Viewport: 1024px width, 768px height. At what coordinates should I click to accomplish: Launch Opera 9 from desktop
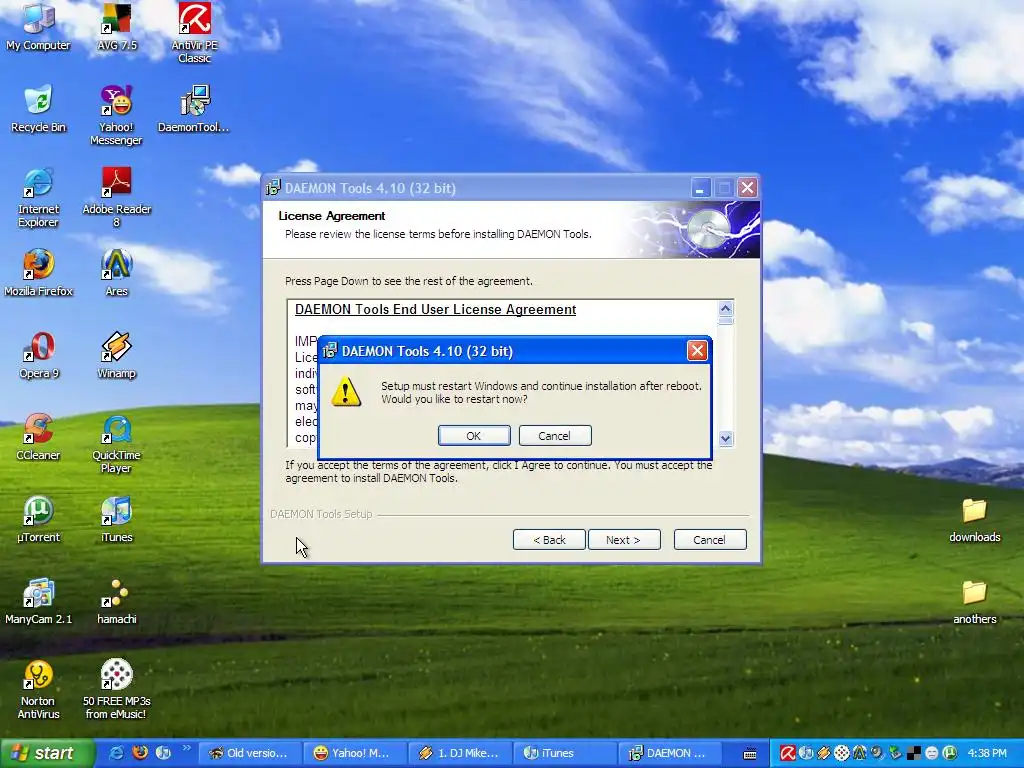point(38,355)
